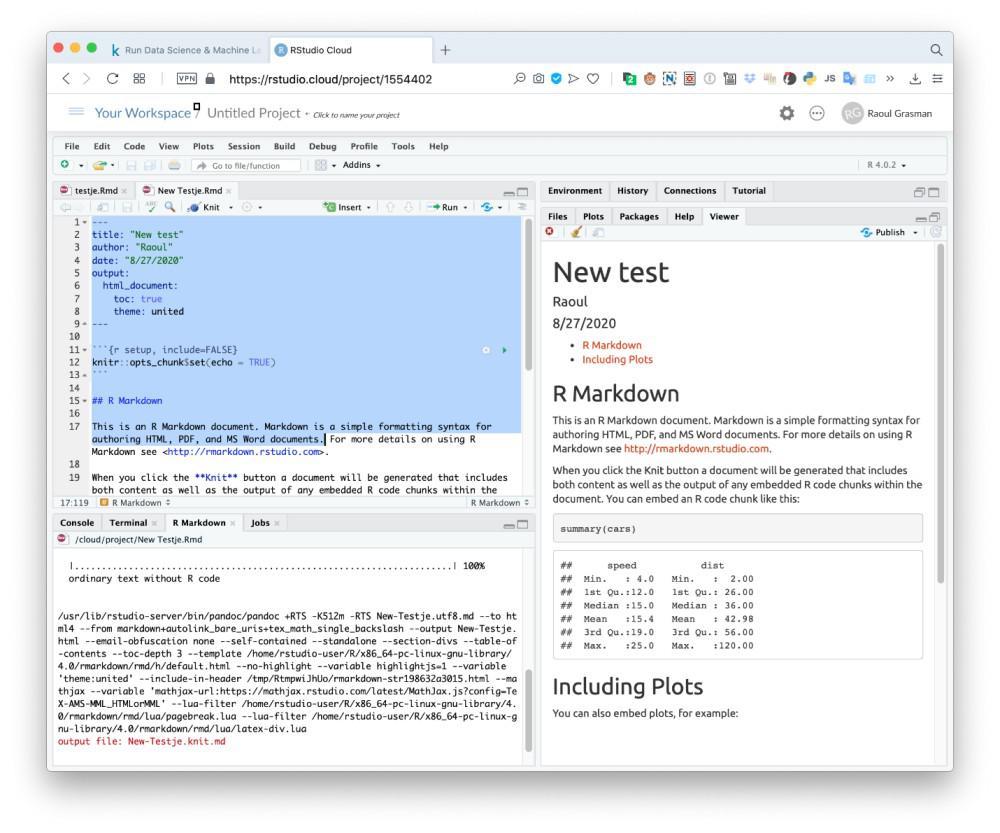Image resolution: width=1000 pixels, height=833 pixels.
Task: Click the Dropbox extension icon in browser
Action: [x=750, y=78]
